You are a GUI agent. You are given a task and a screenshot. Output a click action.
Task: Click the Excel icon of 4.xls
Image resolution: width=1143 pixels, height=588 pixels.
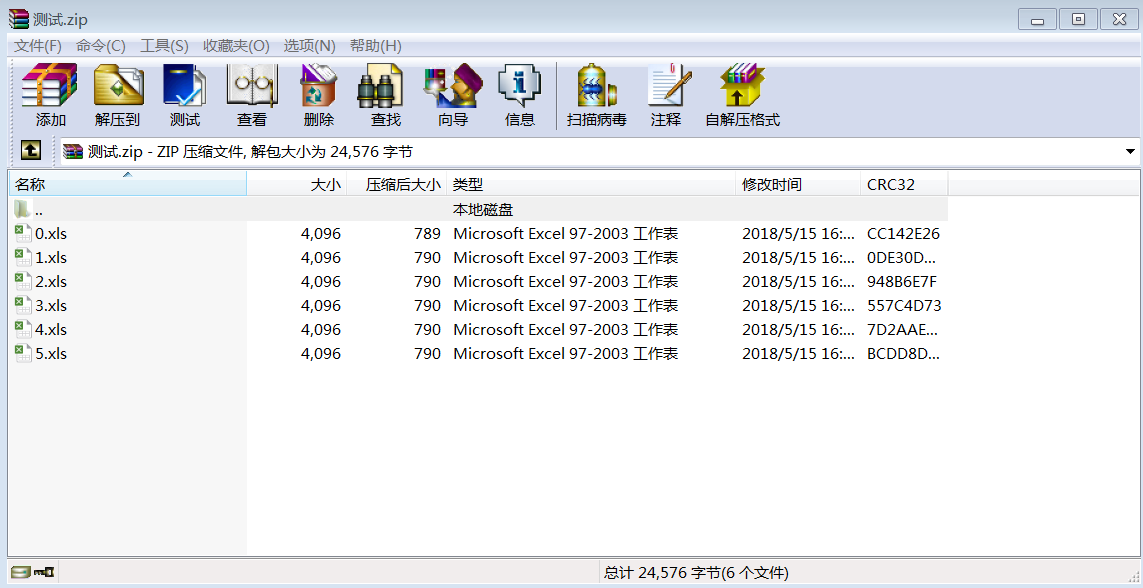(x=23, y=329)
